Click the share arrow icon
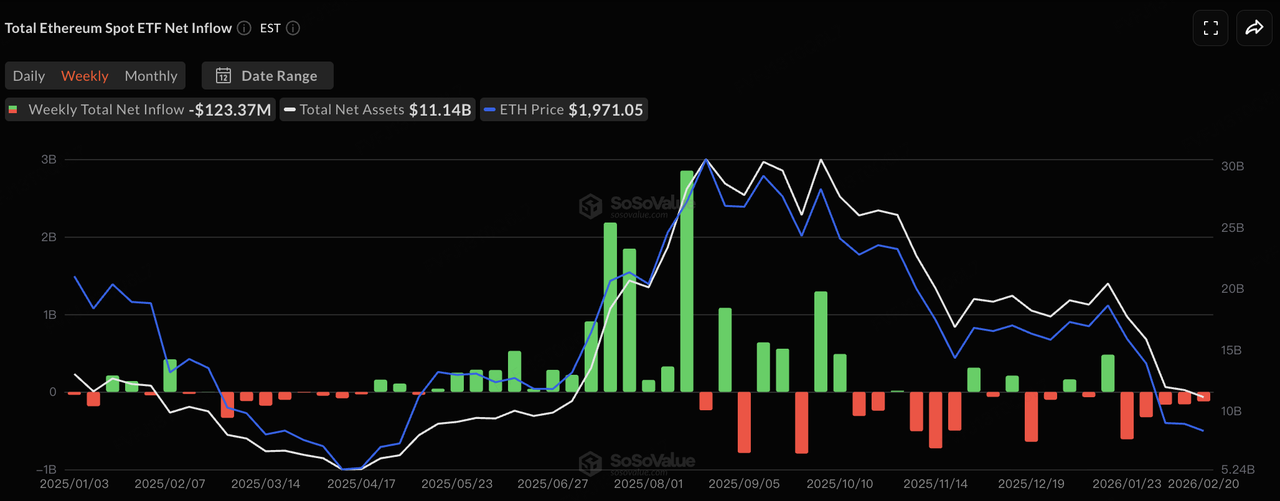Screen dimensions: 1280x501 [1254, 28]
